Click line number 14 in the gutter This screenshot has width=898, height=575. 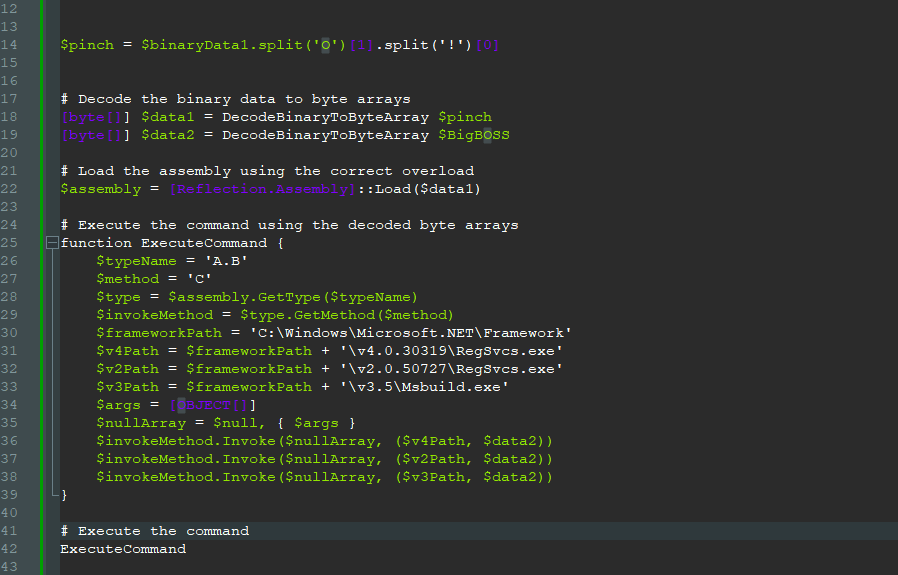point(9,45)
